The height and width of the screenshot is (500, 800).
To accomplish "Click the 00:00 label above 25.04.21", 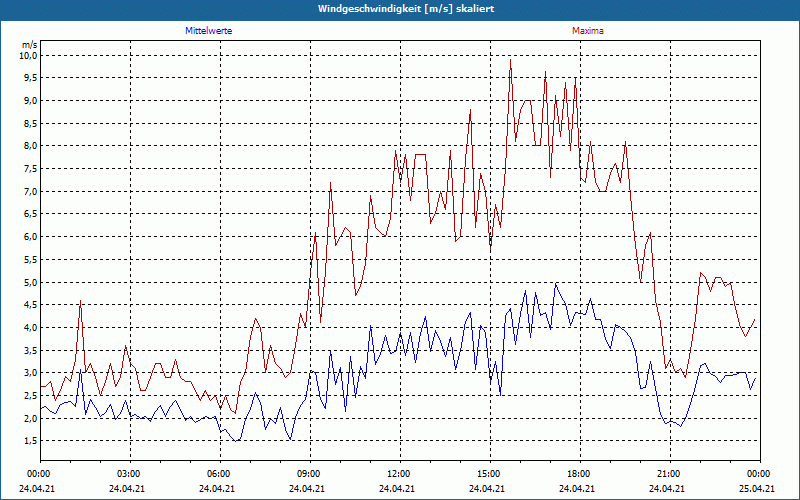I will (759, 474).
